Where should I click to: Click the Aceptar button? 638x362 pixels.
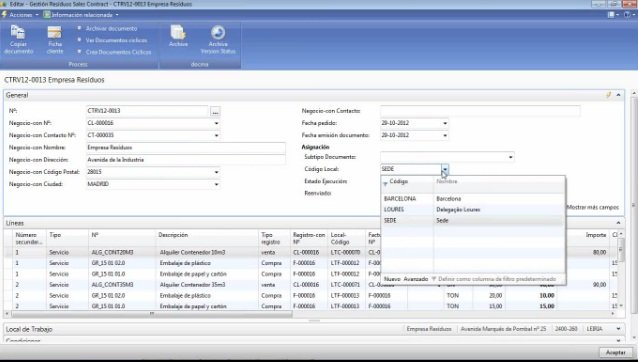coord(616,352)
